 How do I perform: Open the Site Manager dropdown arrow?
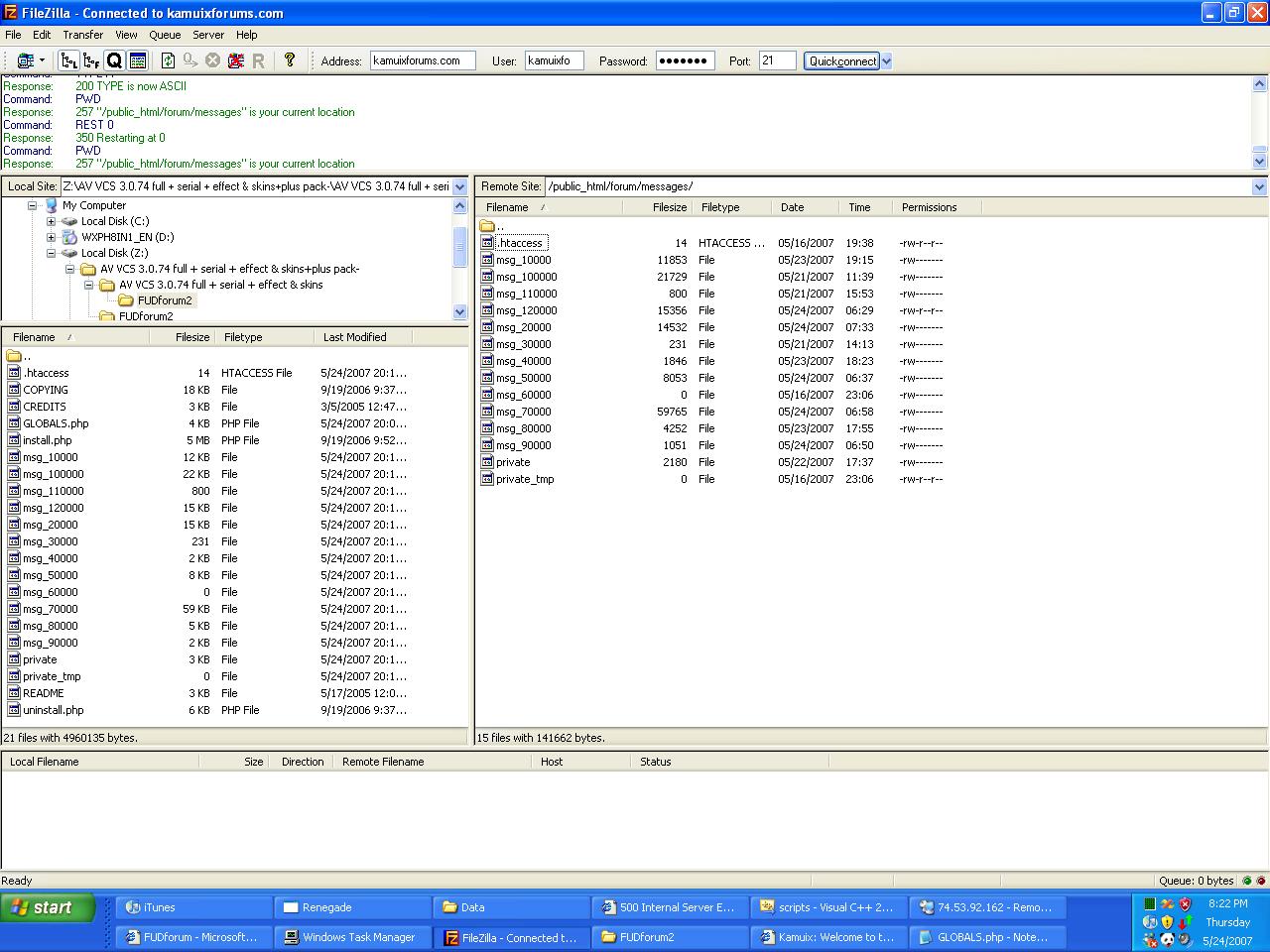coord(42,60)
